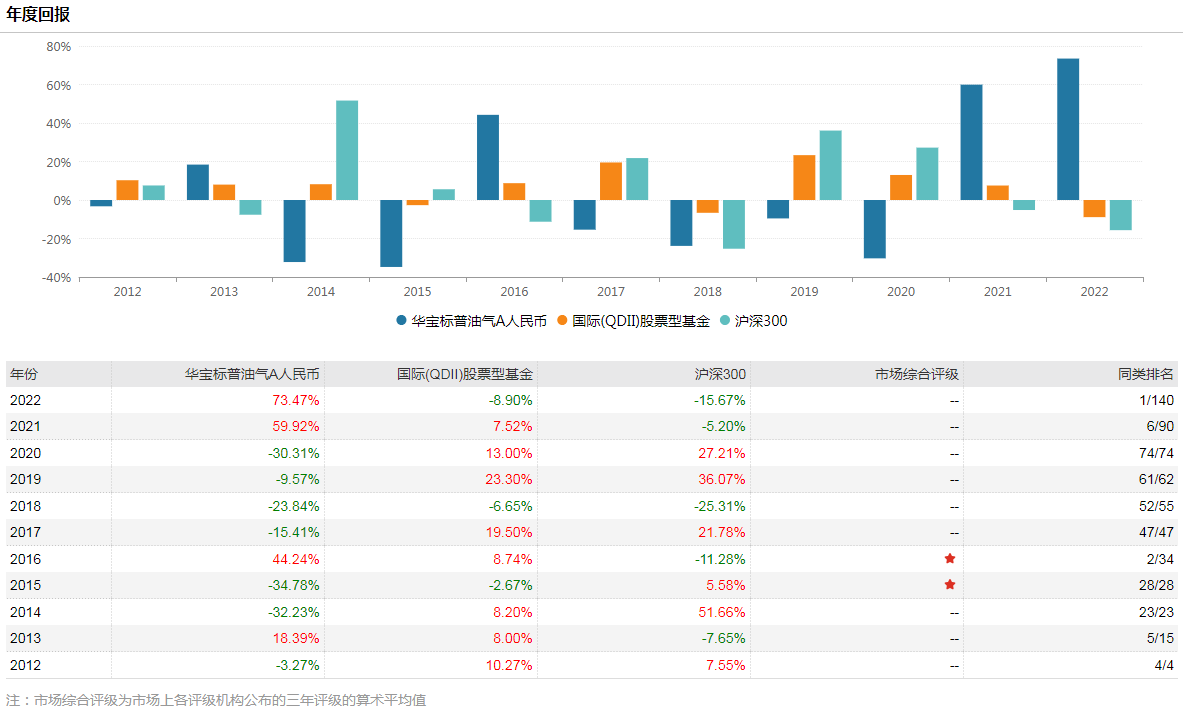
Task: Click the dark blue legend dot for 华宝标普油气A人民币
Action: 402,321
